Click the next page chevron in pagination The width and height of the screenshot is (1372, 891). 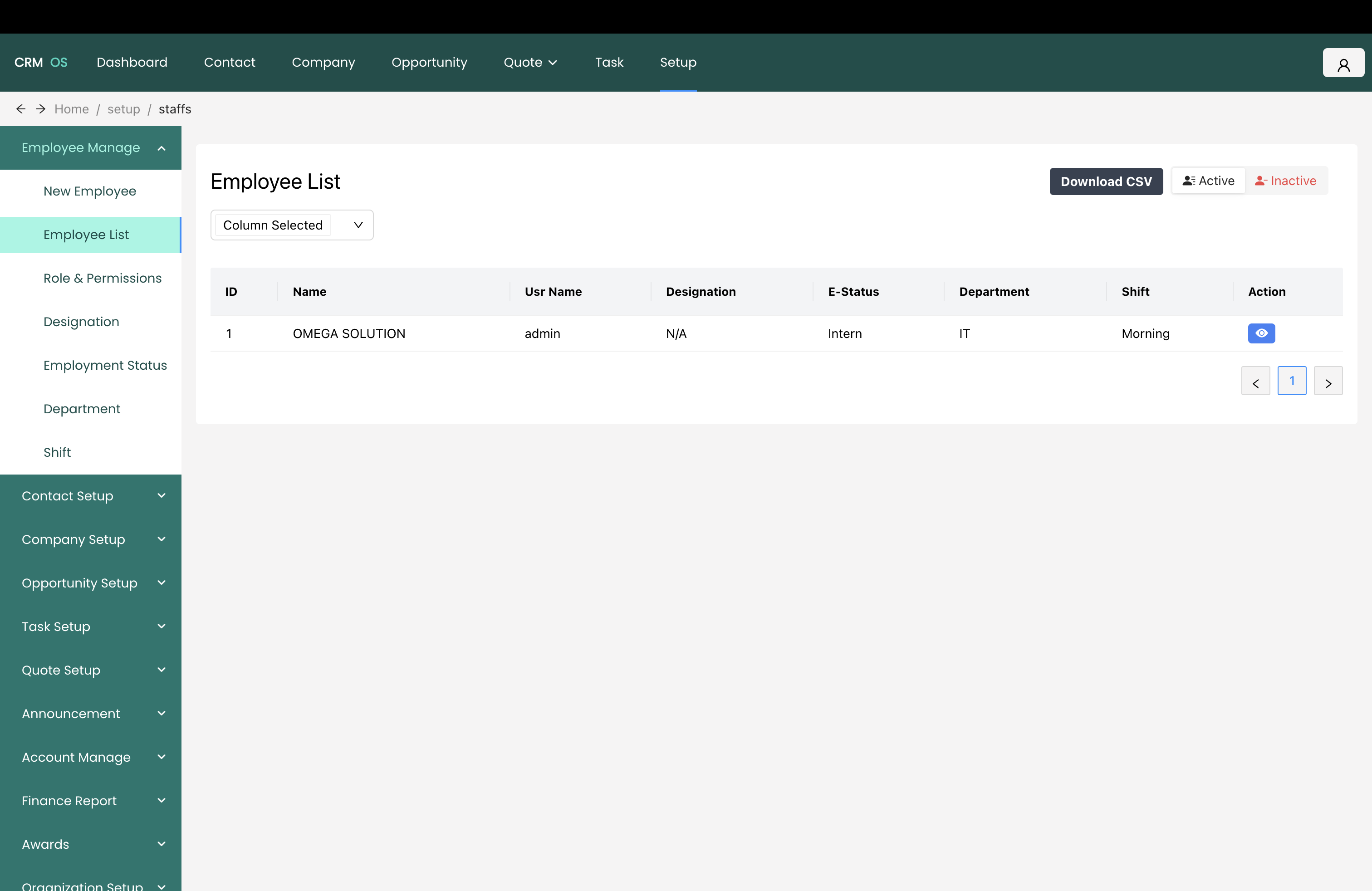1328,380
